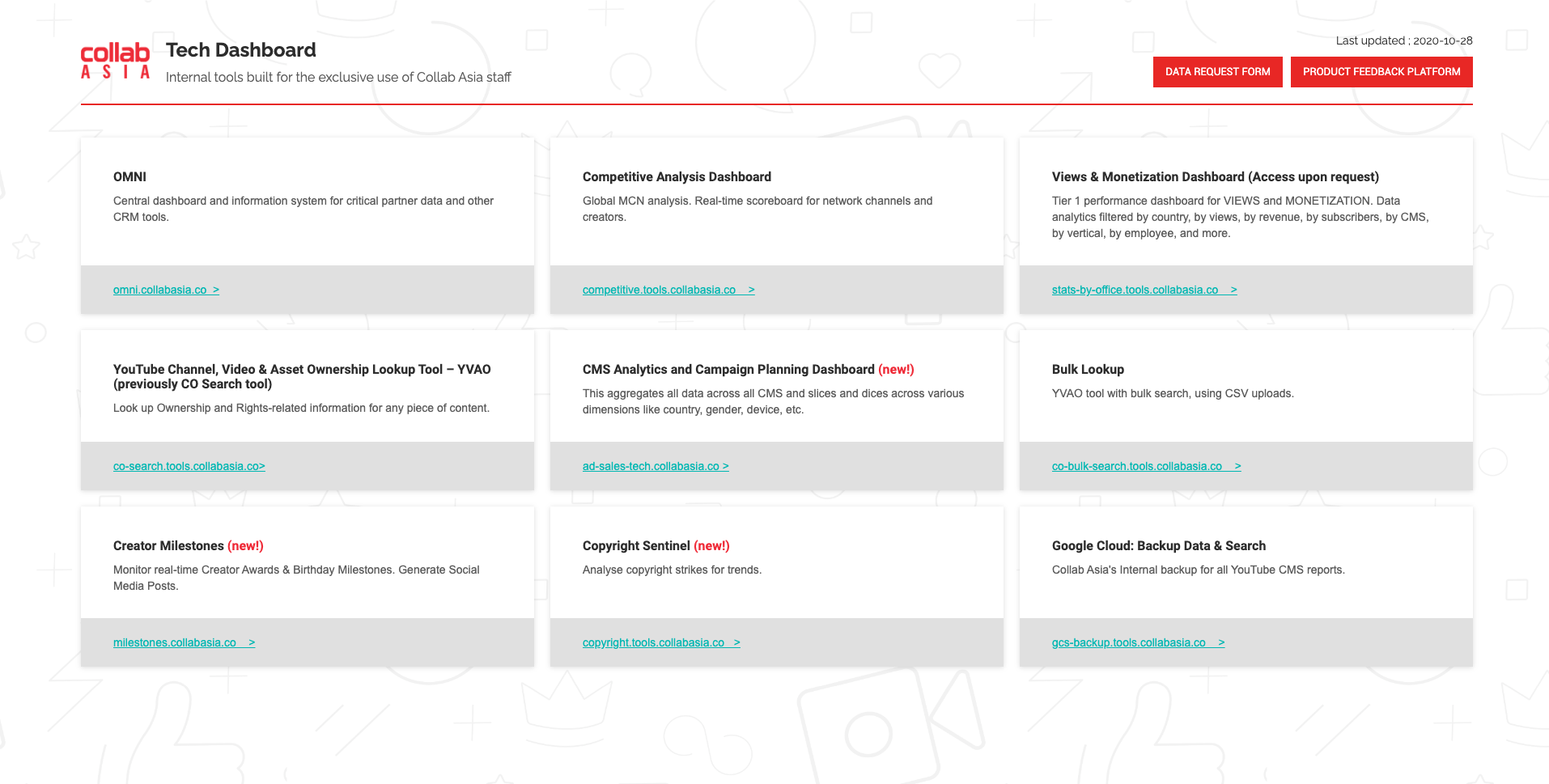Click the Tier 1 performance dashboard description
The height and width of the screenshot is (784, 1549).
tap(1241, 217)
